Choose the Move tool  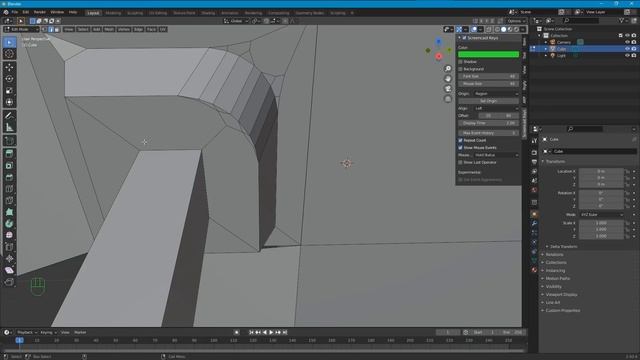pyautogui.click(x=9, y=67)
